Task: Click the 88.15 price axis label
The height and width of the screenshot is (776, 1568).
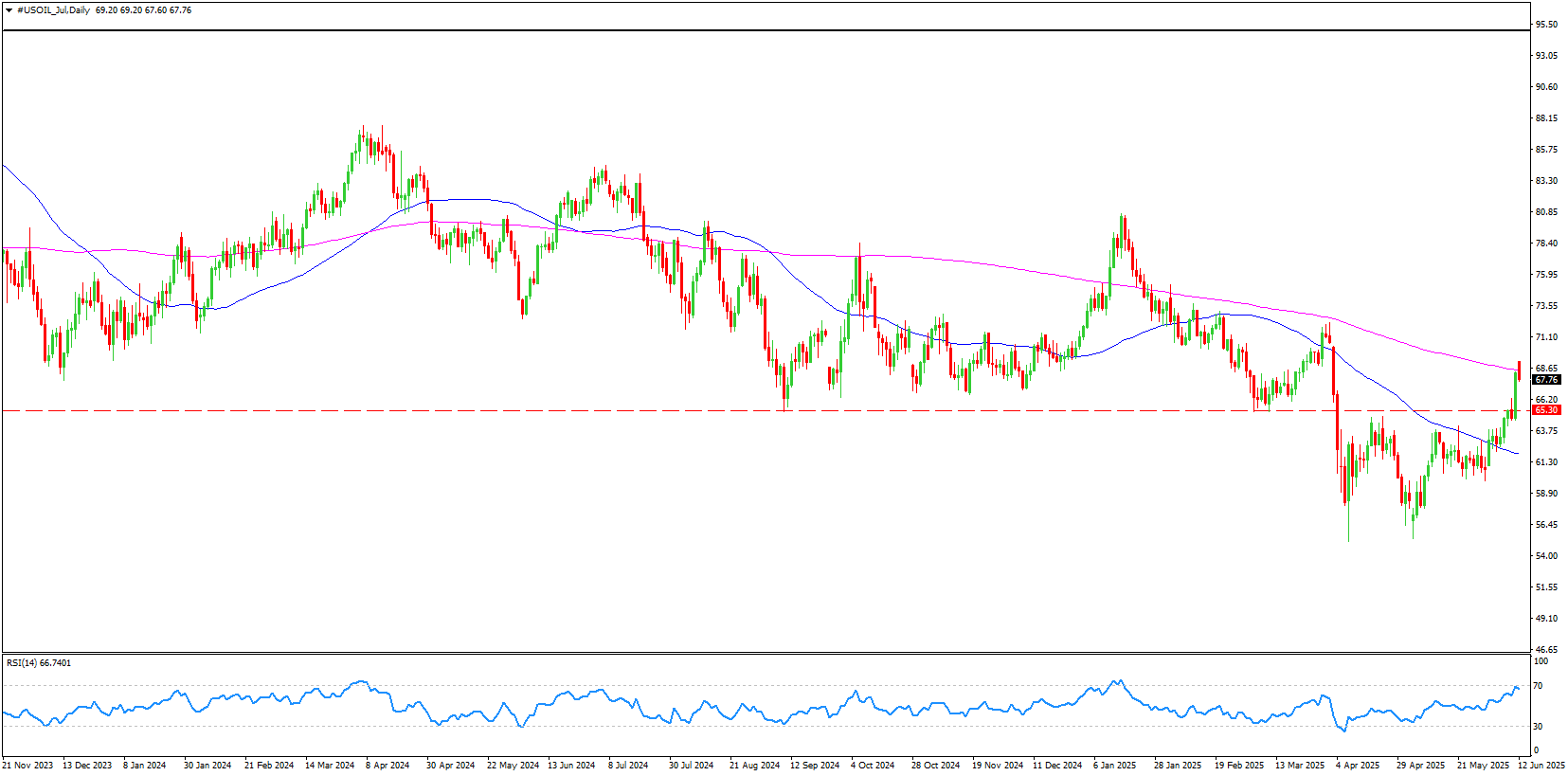Action: pos(1546,118)
